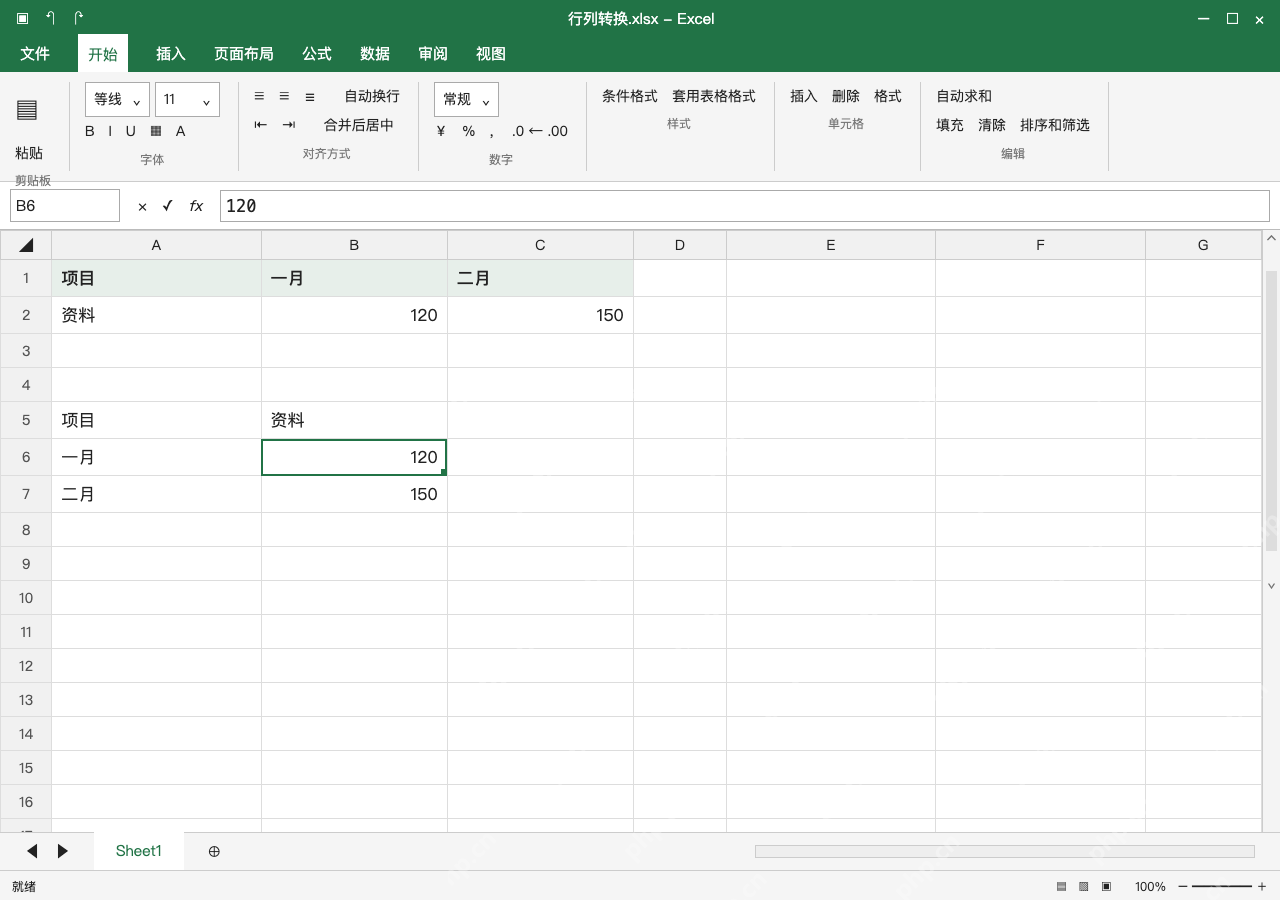Click the increase indent icon
This screenshot has width=1280, height=900.
coord(289,125)
